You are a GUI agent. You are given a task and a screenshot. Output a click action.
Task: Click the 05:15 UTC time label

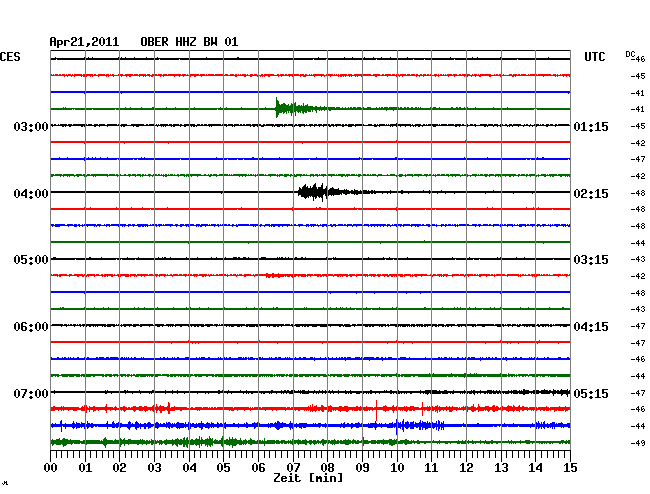point(591,393)
